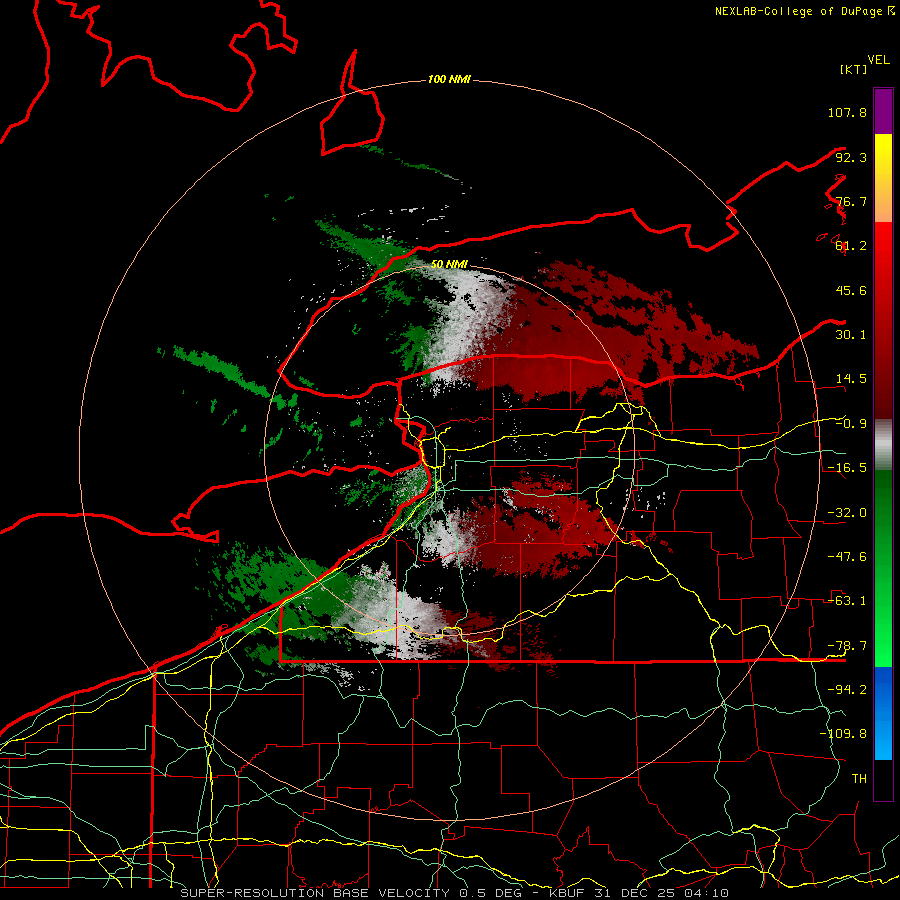Click the 107.8 legend value
Screen dimensions: 900x900
847,112
